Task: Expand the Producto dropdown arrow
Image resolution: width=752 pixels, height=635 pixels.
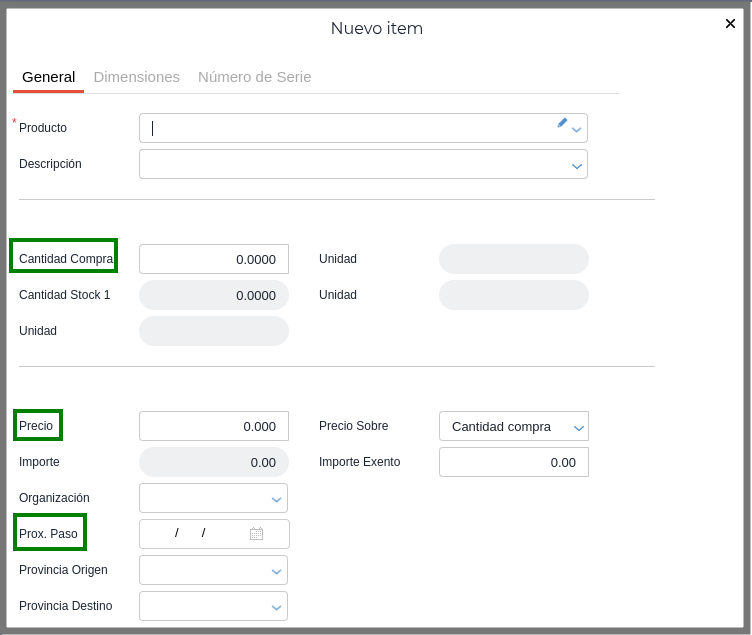Action: [577, 129]
